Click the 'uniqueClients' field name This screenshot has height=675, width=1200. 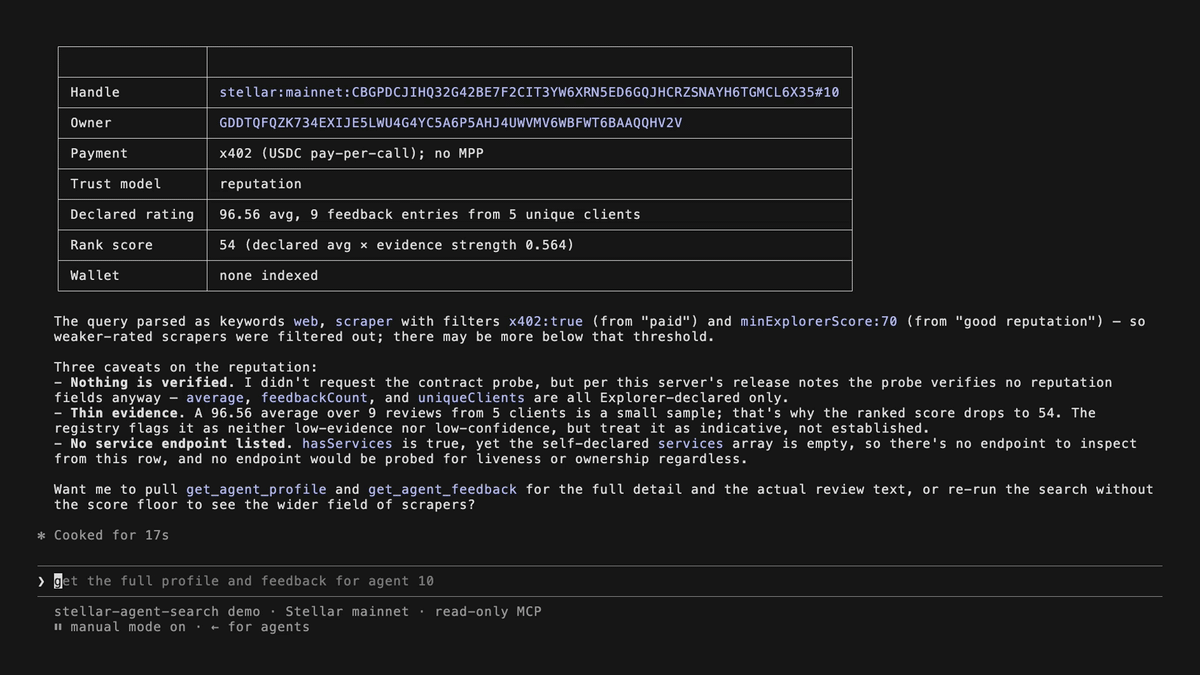pos(472,397)
